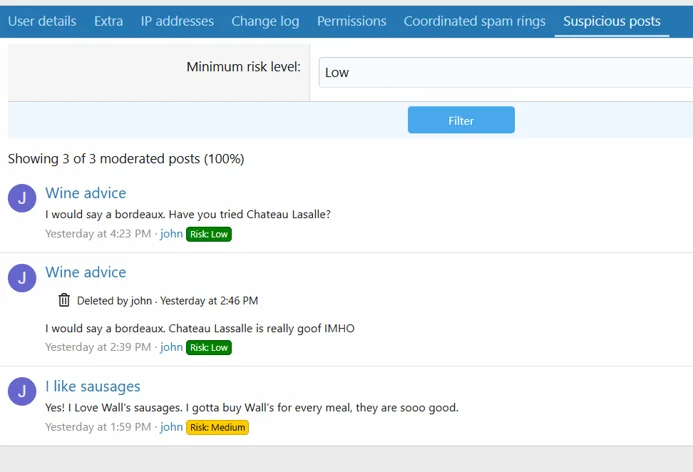The height and width of the screenshot is (472, 693).
Task: Click the 'Minimum risk level:' label
Action: coord(244,67)
